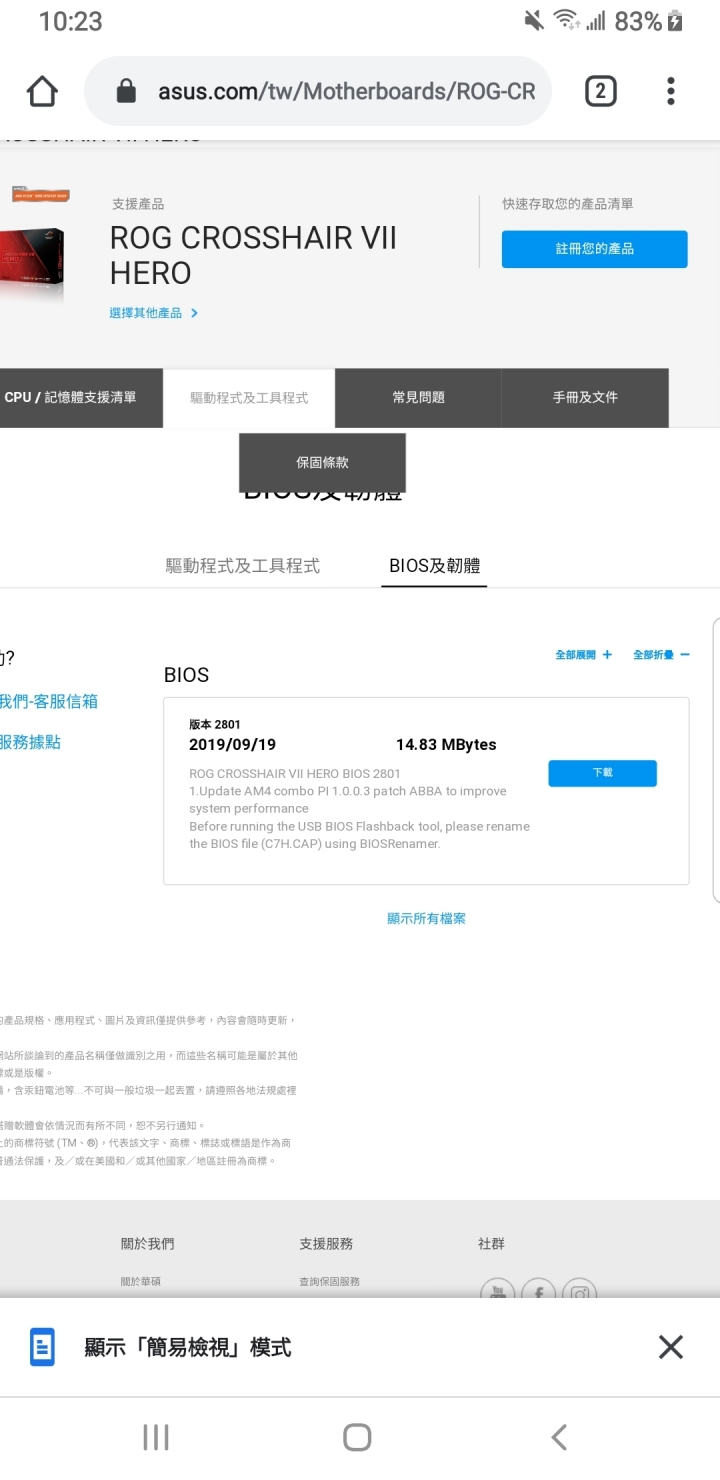
Task: Open the 選擇其他產品 link
Action: tap(154, 313)
